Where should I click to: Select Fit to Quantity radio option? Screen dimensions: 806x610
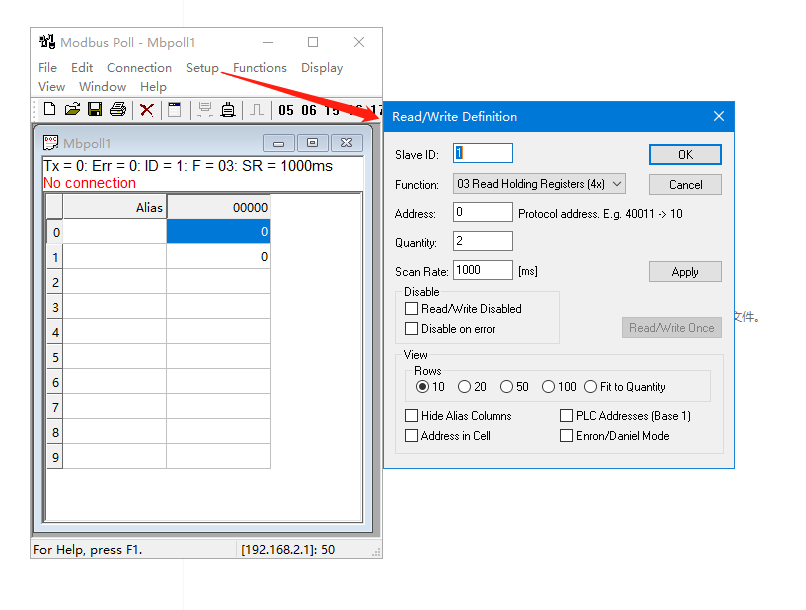pyautogui.click(x=591, y=387)
